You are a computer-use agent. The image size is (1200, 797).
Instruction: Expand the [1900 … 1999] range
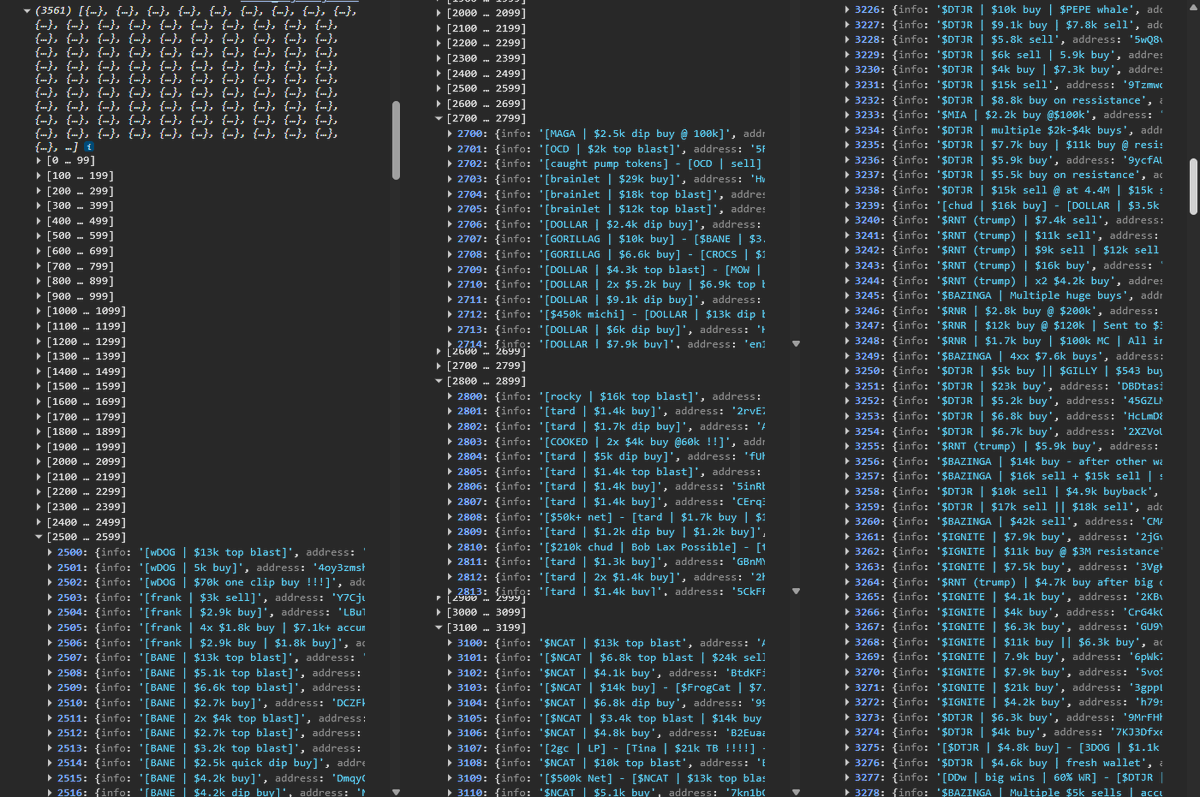(x=39, y=446)
